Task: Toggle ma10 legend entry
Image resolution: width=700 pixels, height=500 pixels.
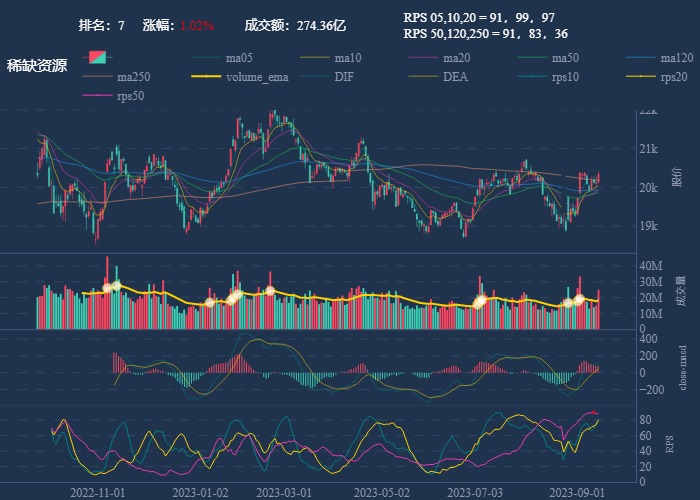Action: 348,58
